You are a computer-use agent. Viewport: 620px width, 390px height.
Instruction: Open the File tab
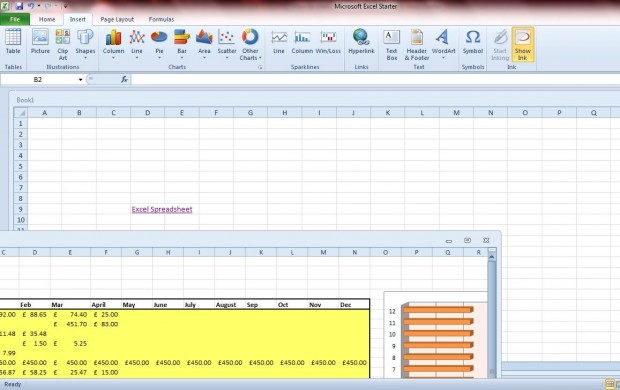click(15, 19)
